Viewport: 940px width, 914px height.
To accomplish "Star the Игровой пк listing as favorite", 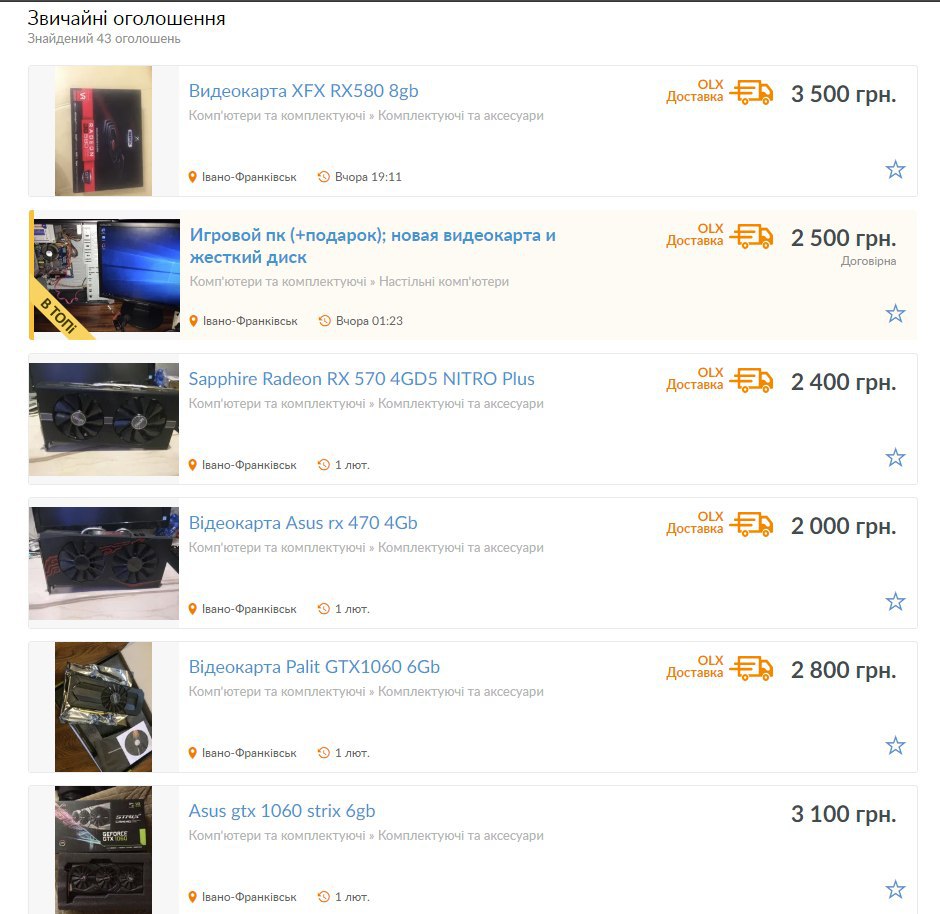I will point(895,313).
